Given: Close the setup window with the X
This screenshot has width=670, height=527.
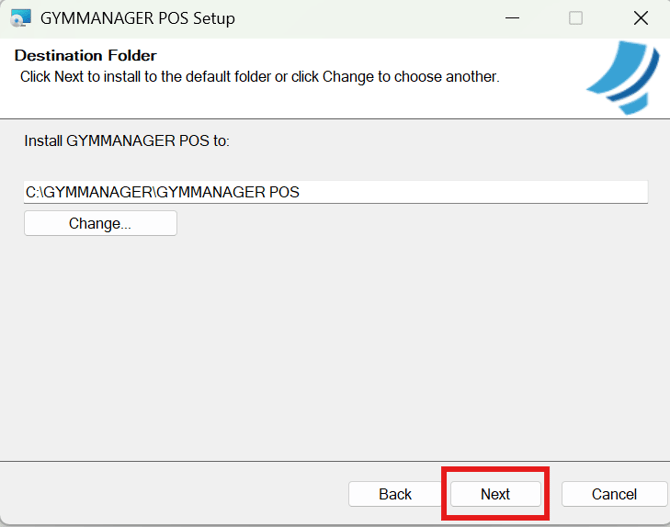Looking at the screenshot, I should 641,18.
